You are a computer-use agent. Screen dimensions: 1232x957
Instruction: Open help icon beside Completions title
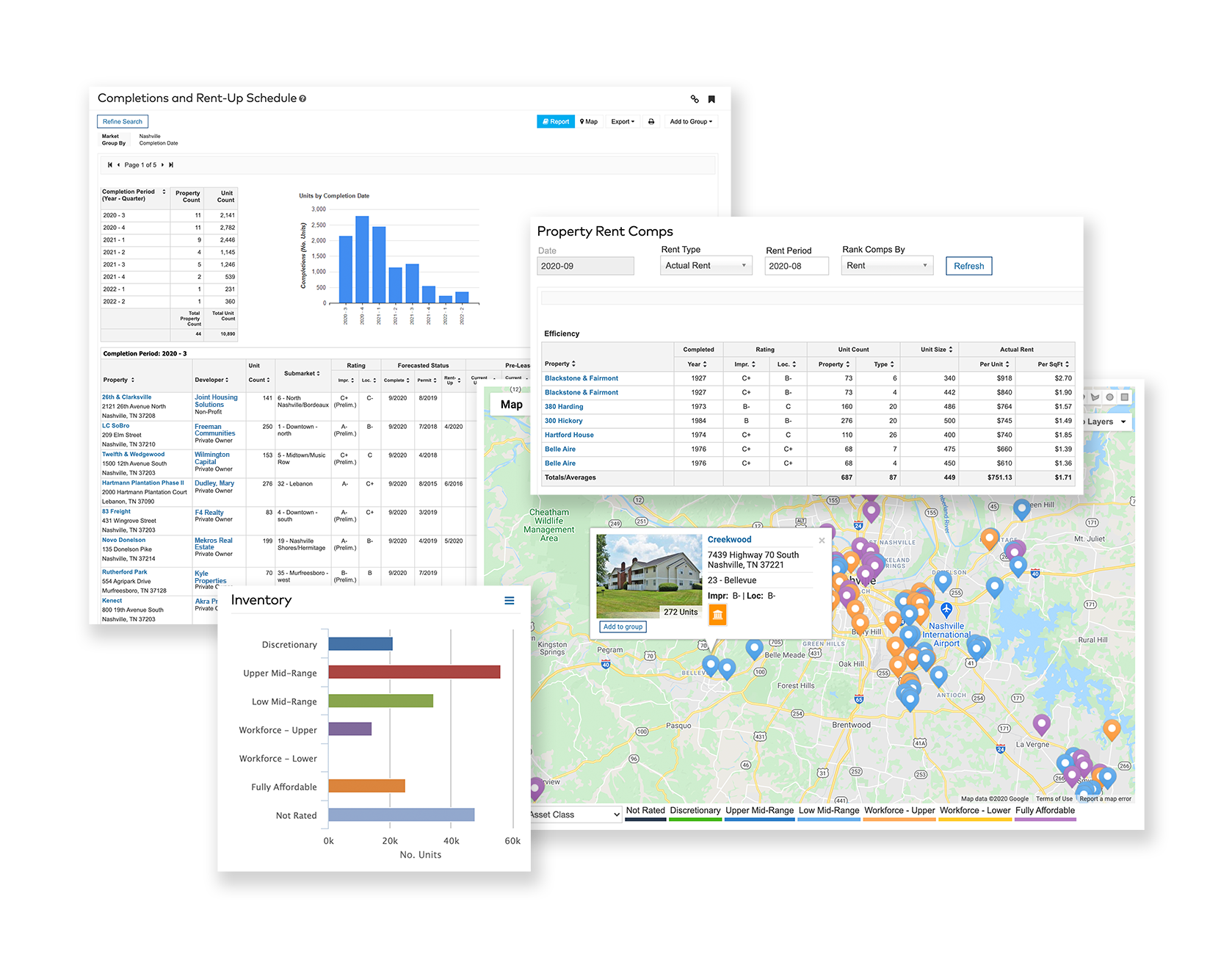pyautogui.click(x=302, y=99)
